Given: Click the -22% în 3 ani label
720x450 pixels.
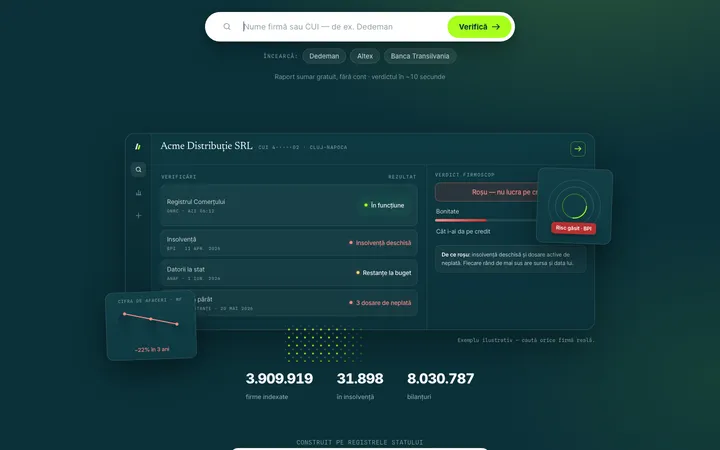Looking at the screenshot, I should (152, 349).
